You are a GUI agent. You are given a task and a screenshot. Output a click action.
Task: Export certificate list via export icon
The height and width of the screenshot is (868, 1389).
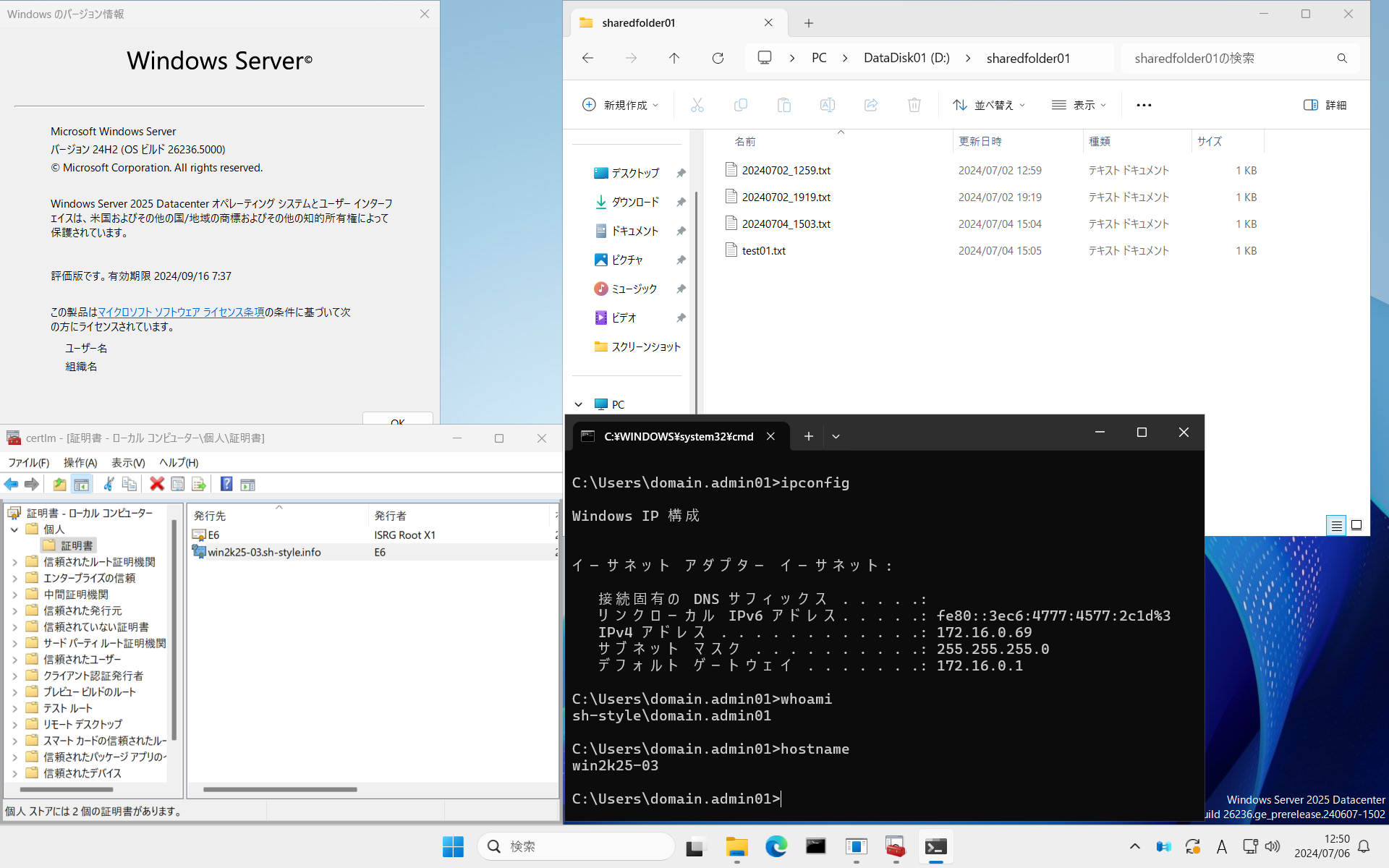(x=198, y=484)
